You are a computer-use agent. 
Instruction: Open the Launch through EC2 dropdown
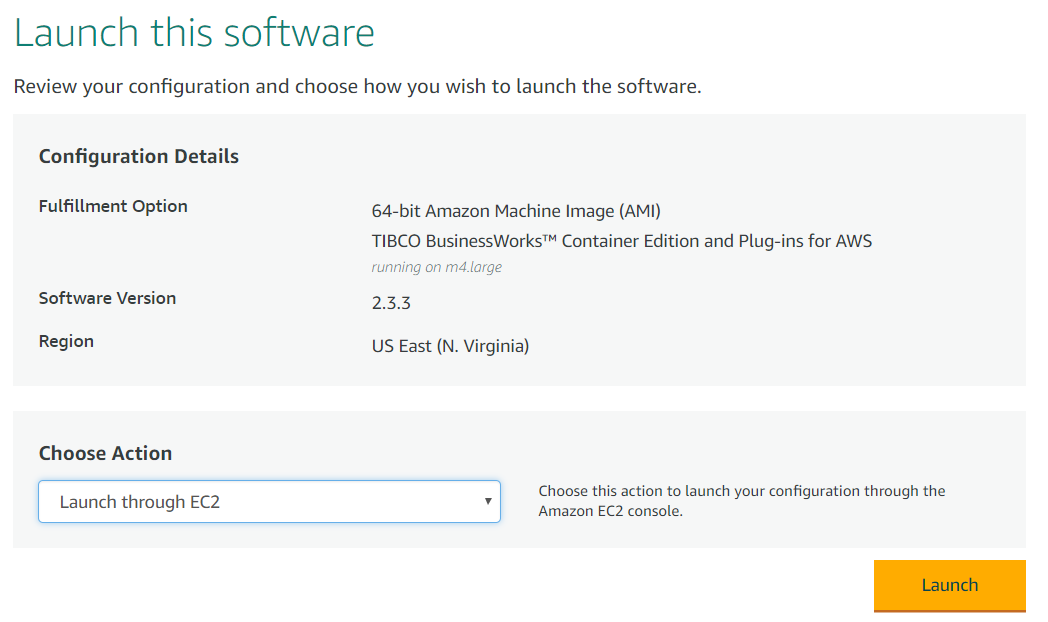pos(268,502)
